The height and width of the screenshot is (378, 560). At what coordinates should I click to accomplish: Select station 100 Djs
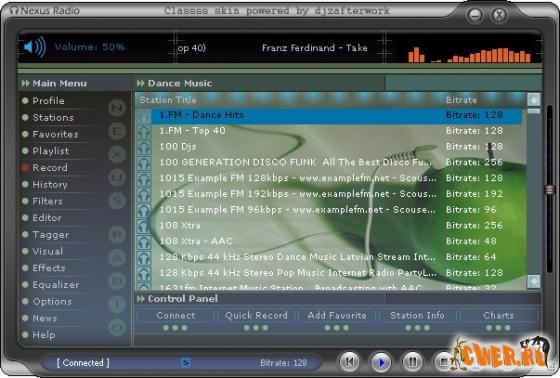point(329,147)
